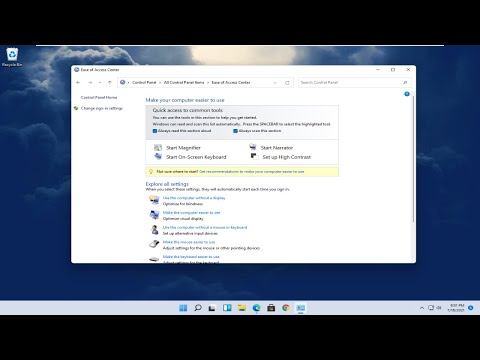This screenshot has width=480, height=360.
Task: Toggle Always scan this section
Action: coord(235,131)
